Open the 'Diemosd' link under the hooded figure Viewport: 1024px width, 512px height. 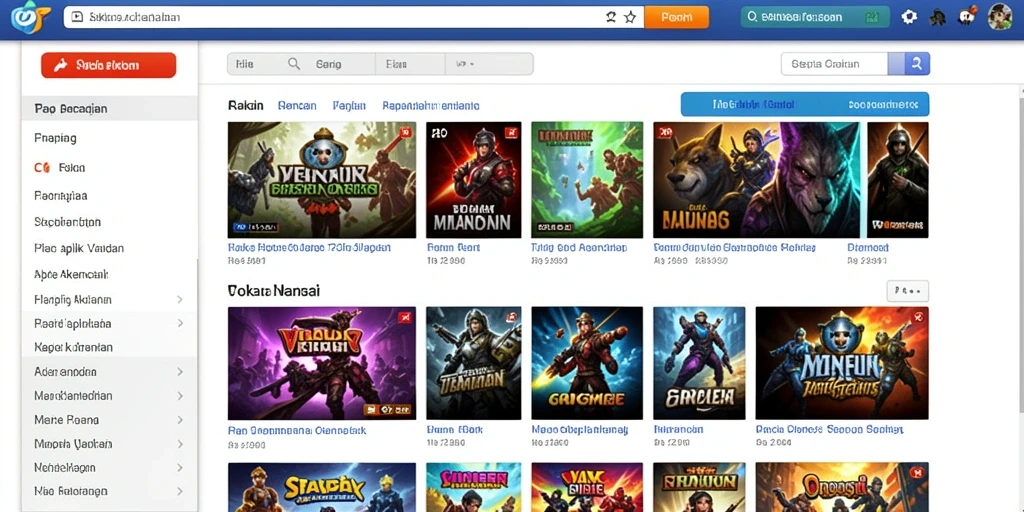pyautogui.click(x=868, y=248)
